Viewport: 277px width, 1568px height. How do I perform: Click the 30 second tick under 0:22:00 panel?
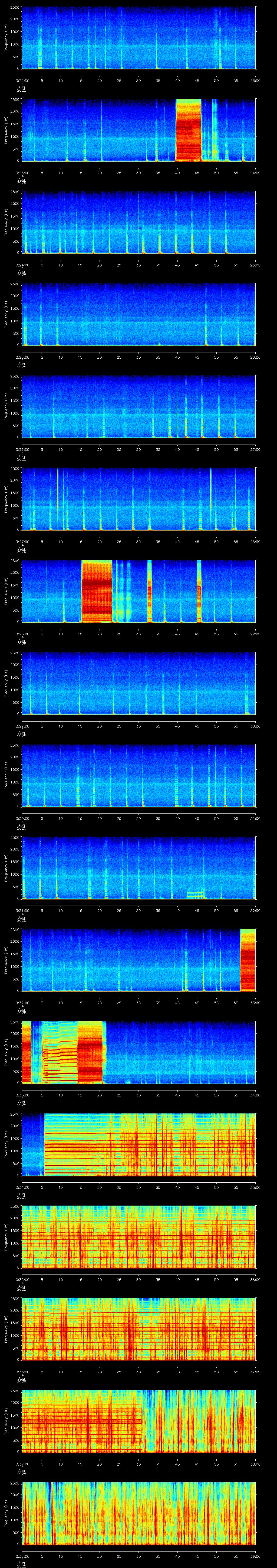139,80
